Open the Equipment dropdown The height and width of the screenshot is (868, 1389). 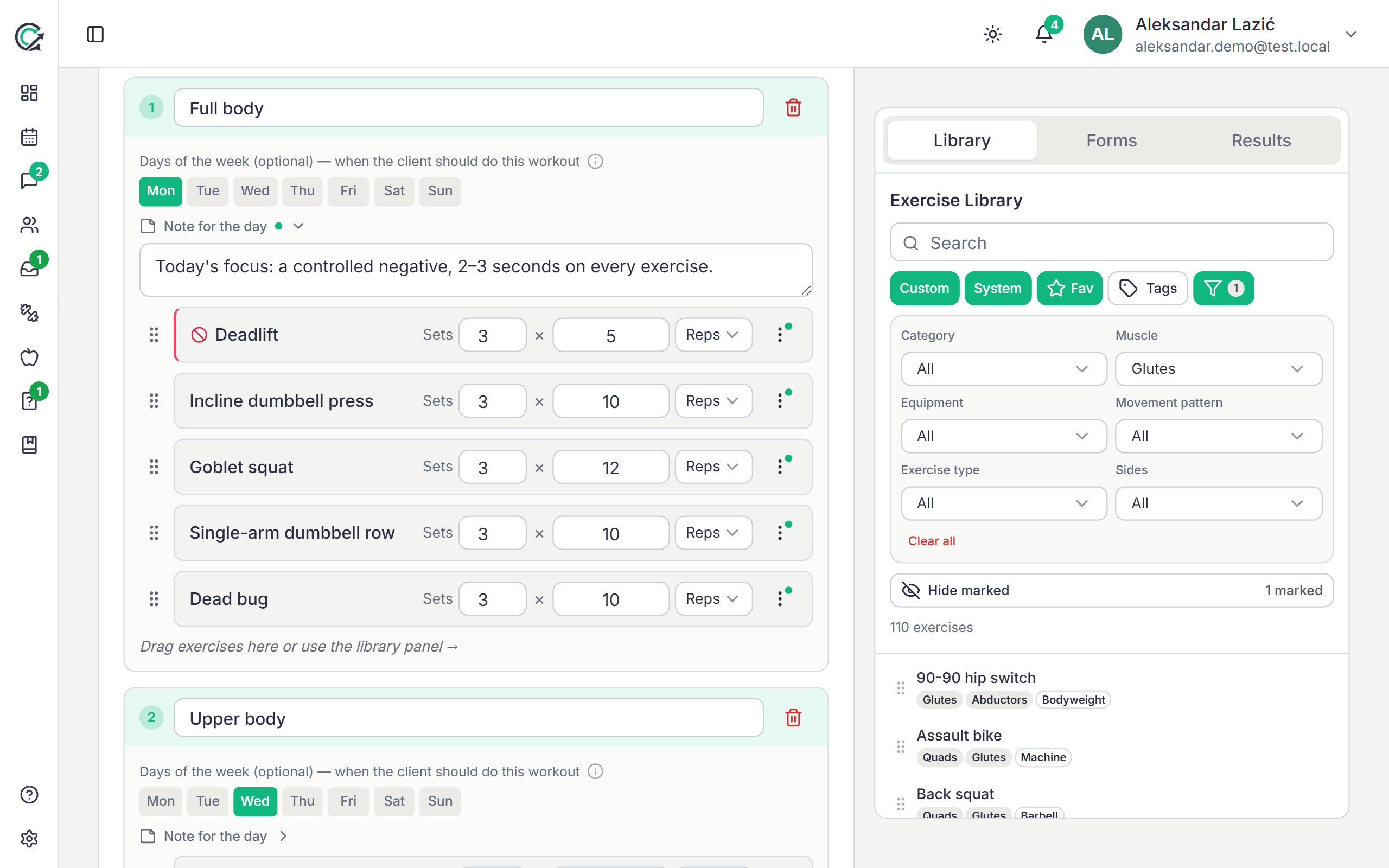(1003, 436)
